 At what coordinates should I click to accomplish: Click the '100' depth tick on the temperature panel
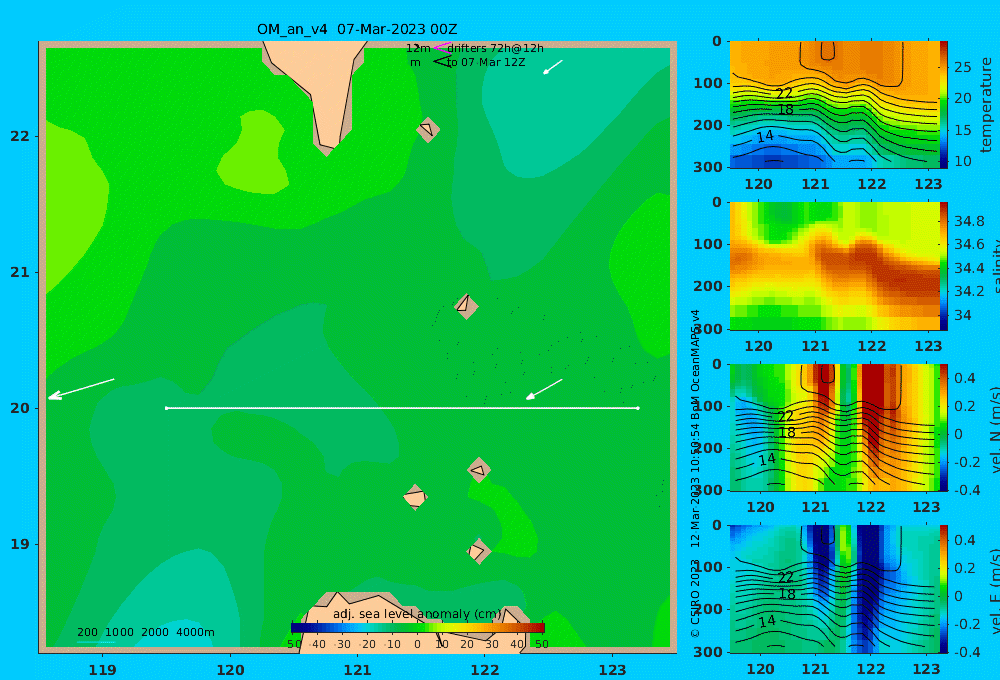[x=708, y=83]
